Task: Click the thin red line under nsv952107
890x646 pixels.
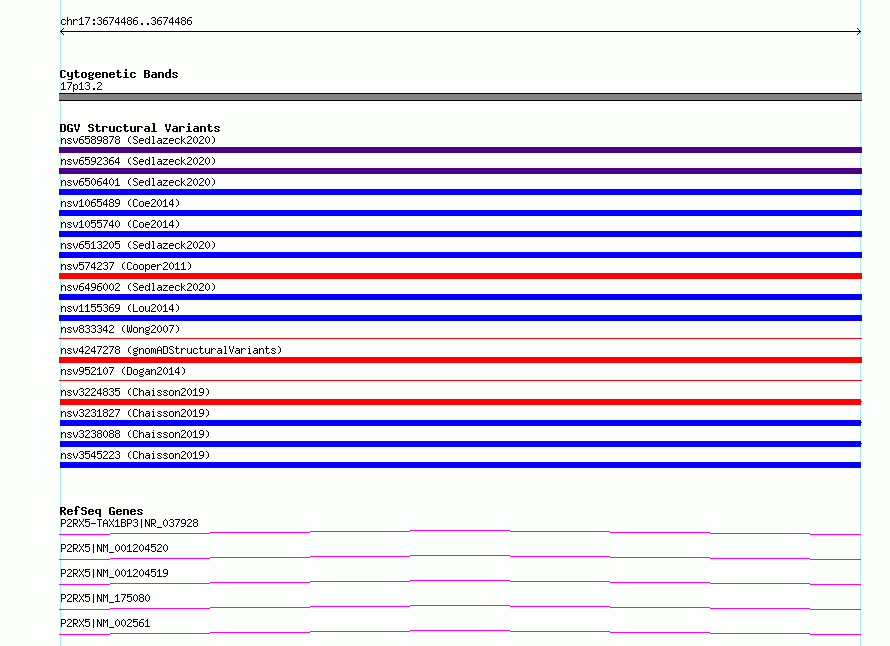Action: (x=460, y=380)
